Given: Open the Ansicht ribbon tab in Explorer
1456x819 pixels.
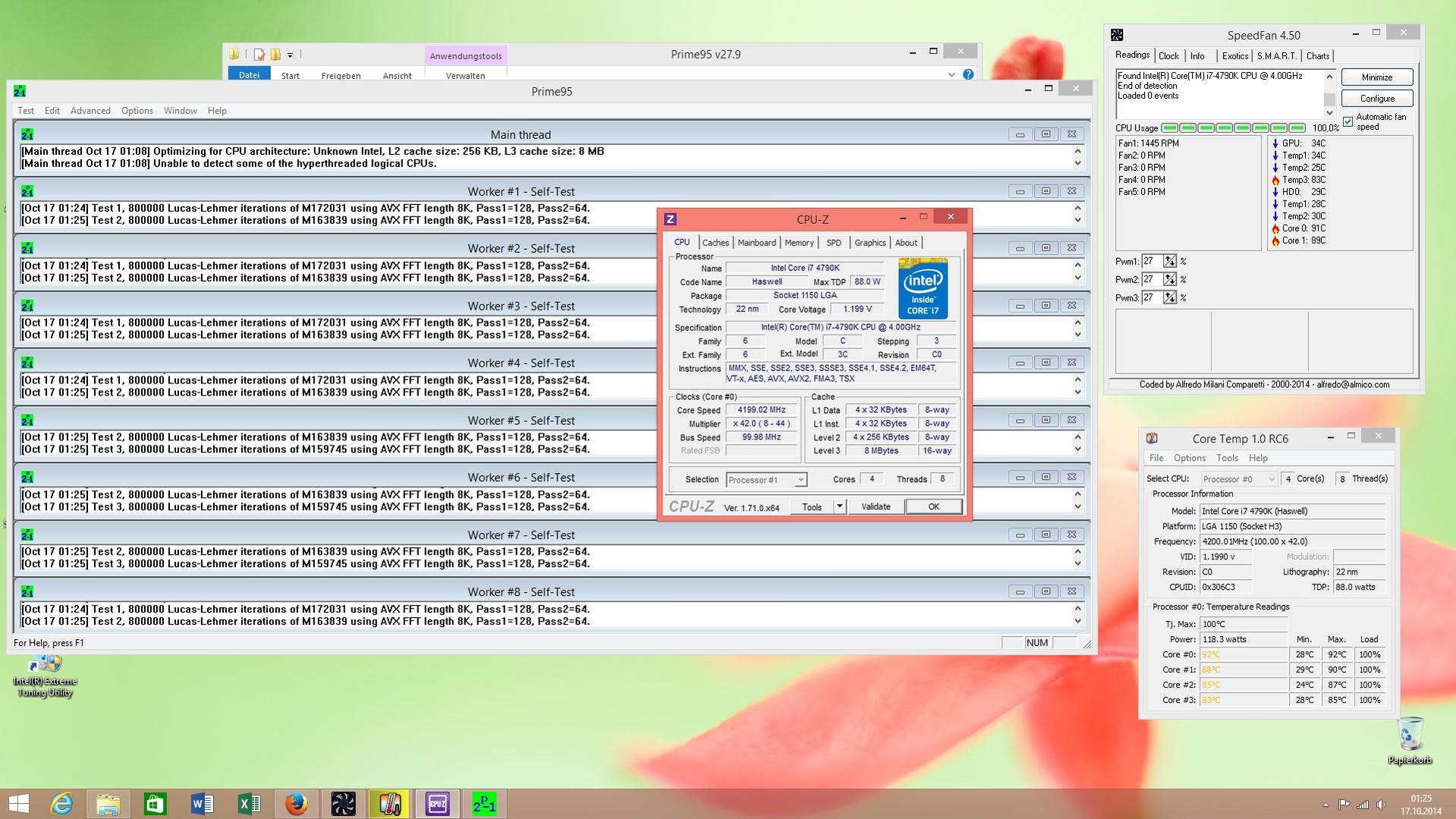Looking at the screenshot, I should 397,75.
